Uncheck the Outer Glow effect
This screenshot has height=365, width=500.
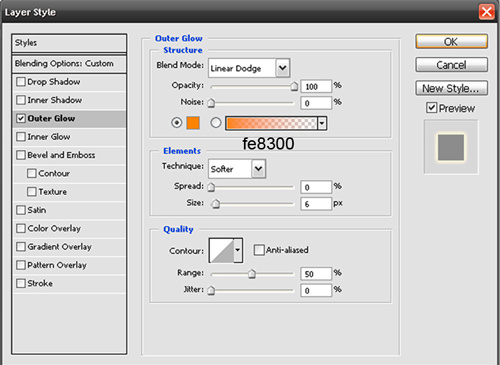click(x=21, y=118)
